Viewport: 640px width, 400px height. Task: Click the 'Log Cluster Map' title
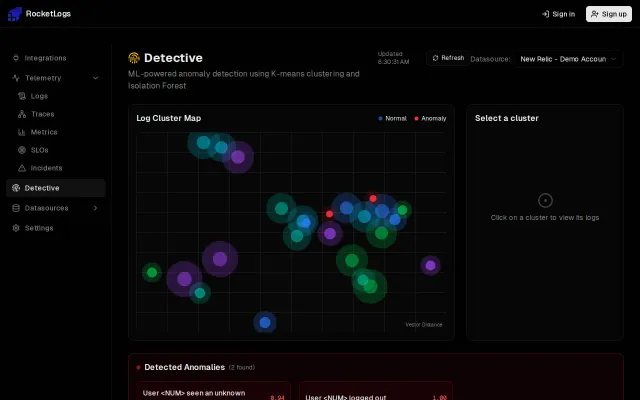coord(169,118)
